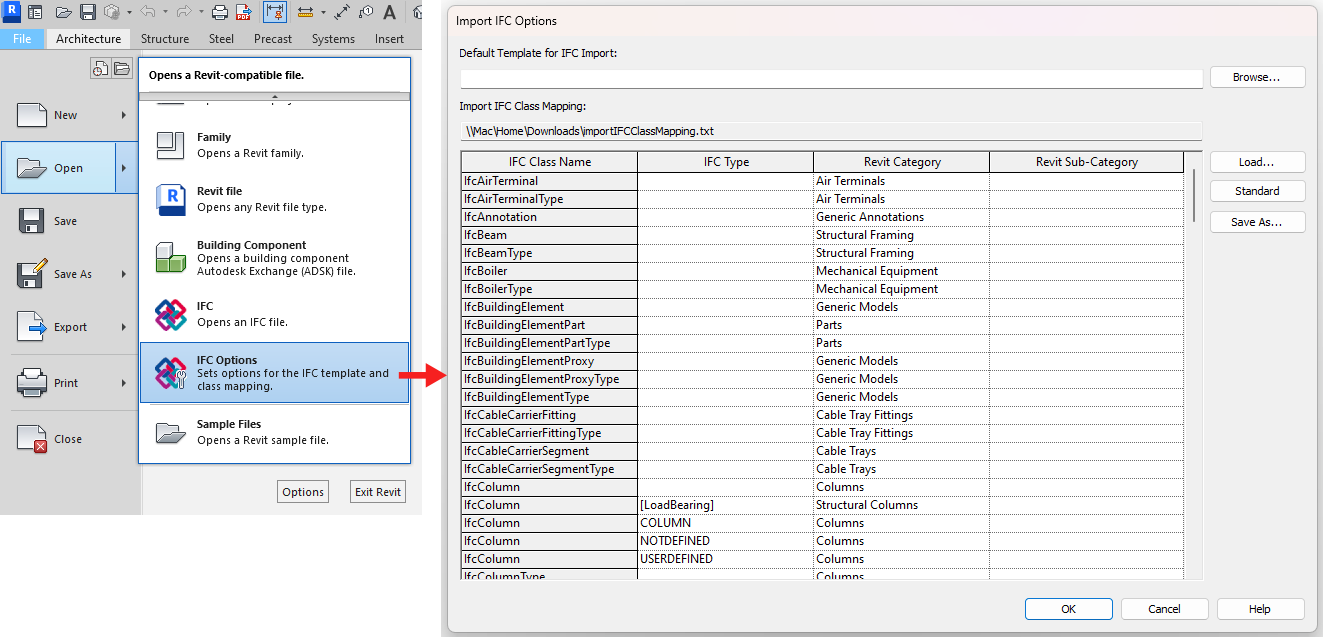Screen dimensions: 1323x637
Task: Click the class mapping table scrollbar
Action: 1193,195
